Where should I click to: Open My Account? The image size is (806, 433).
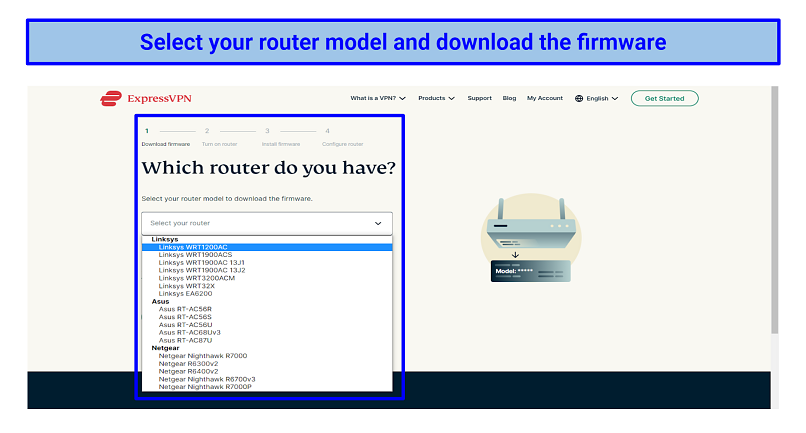[x=545, y=98]
